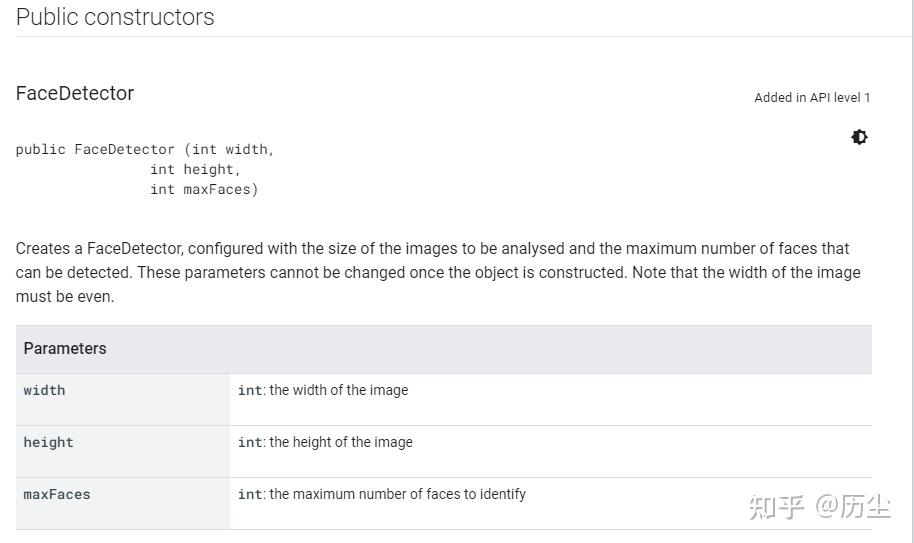Click the bold int type in width row

tap(249, 390)
